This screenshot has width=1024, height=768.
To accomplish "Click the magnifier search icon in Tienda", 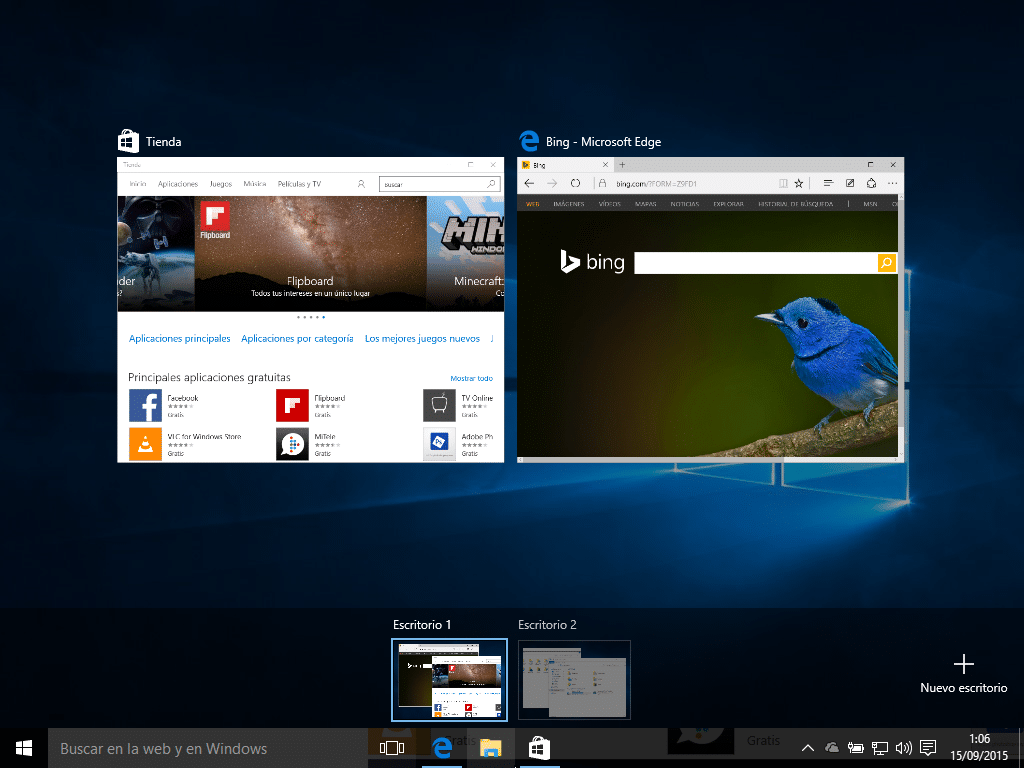I will 491,184.
